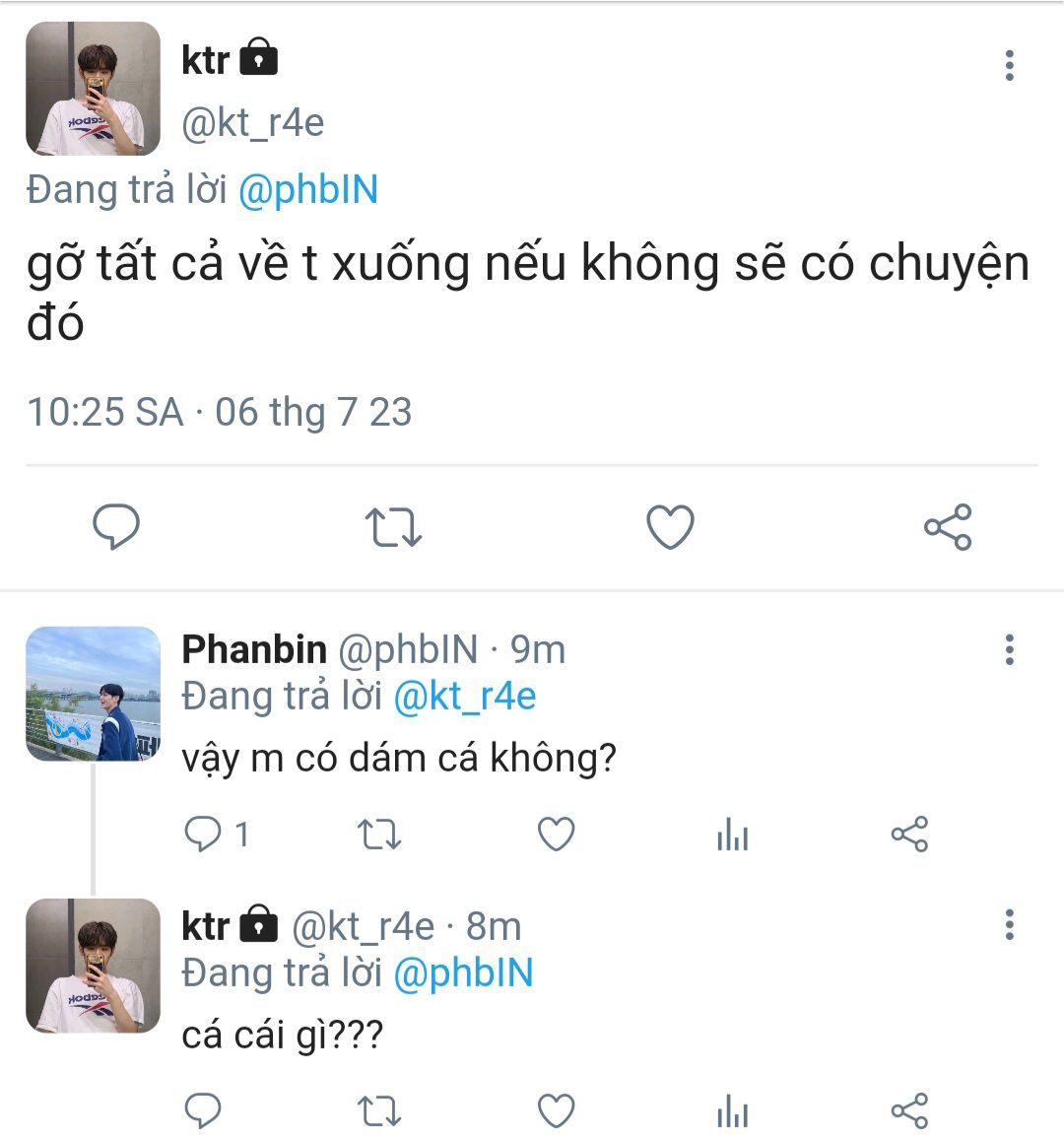The height and width of the screenshot is (1141, 1064).
Task: Open more options on main tweet
Action: click(x=1009, y=65)
